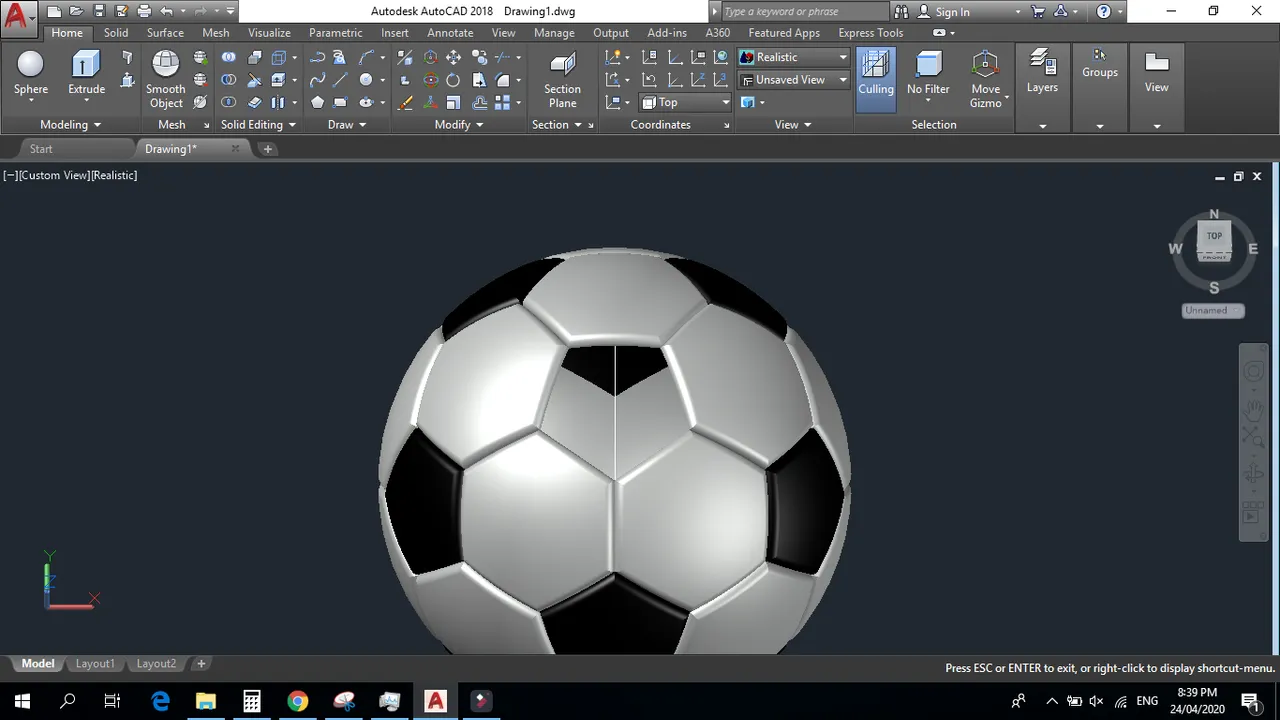This screenshot has width=1280, height=720.
Task: Switch to the Layout2 tab
Action: pos(156,664)
